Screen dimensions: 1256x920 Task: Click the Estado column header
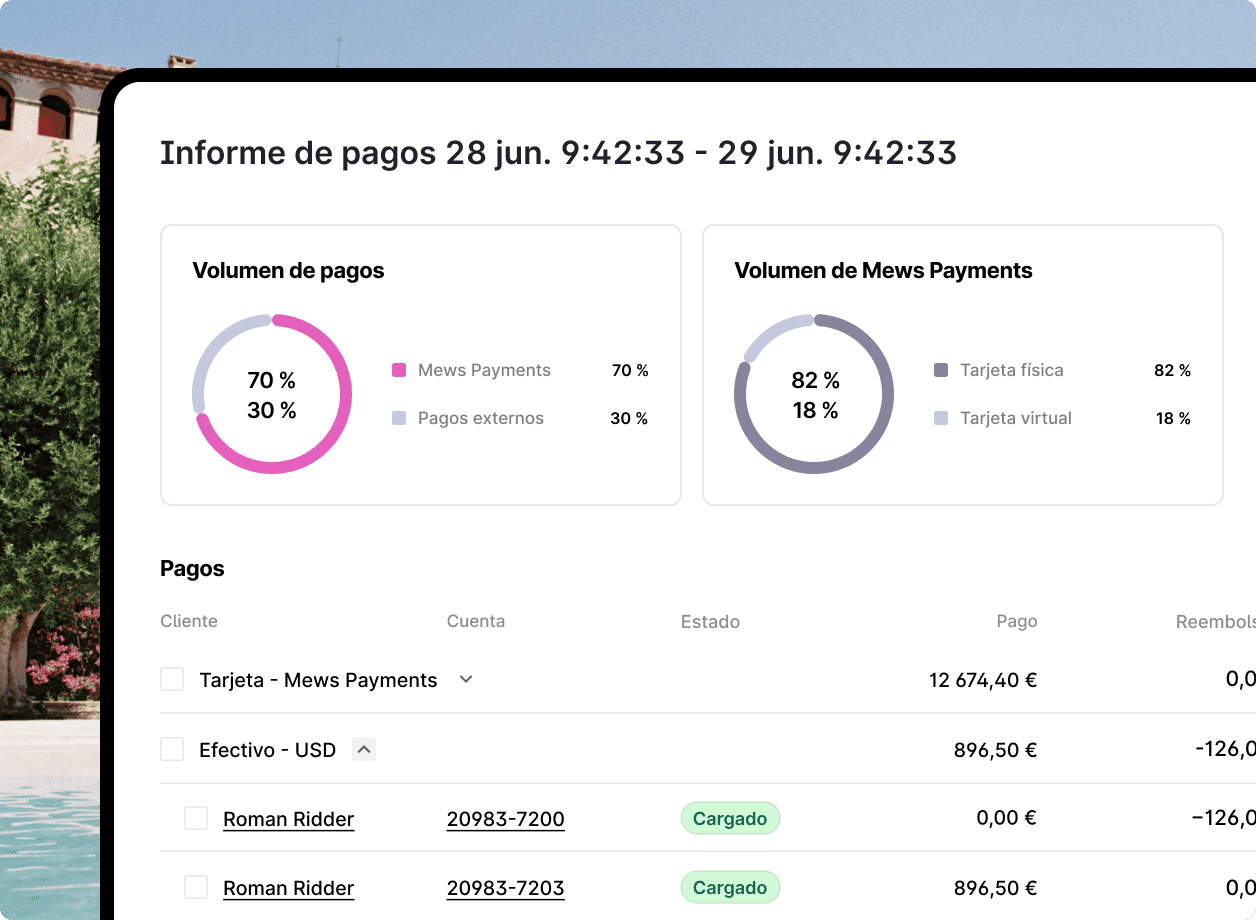pos(710,622)
